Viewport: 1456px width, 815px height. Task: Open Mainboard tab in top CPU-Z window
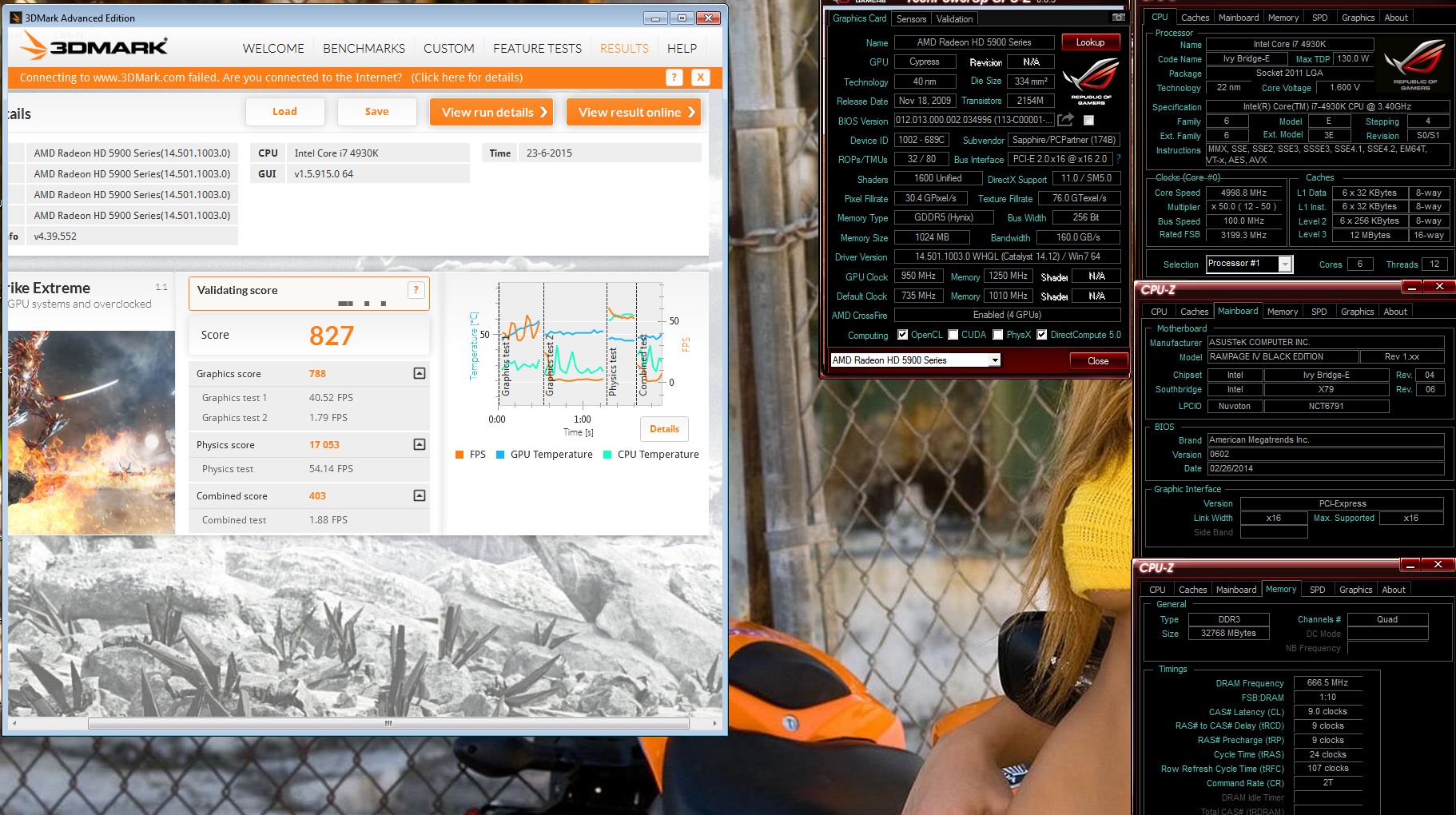point(1239,18)
